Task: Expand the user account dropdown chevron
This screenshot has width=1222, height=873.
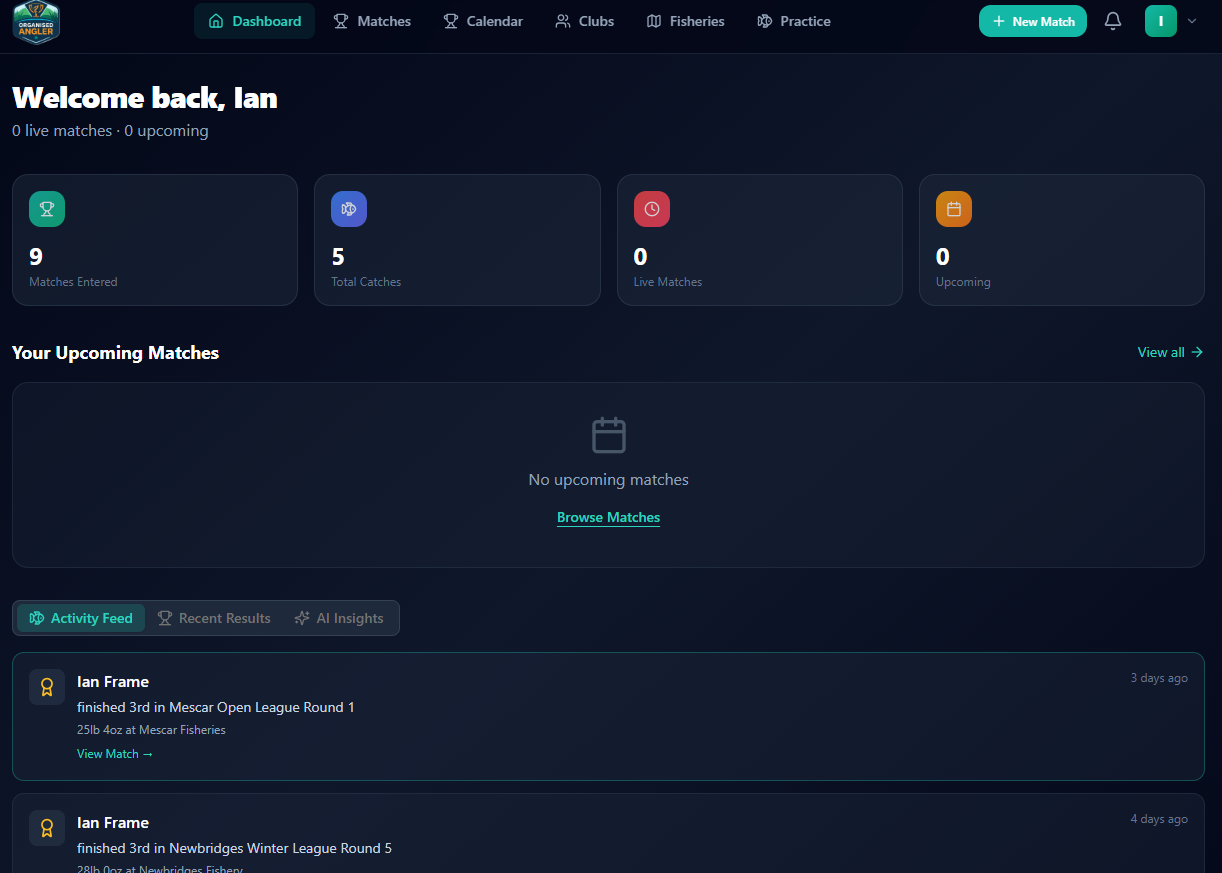Action: tap(1191, 21)
